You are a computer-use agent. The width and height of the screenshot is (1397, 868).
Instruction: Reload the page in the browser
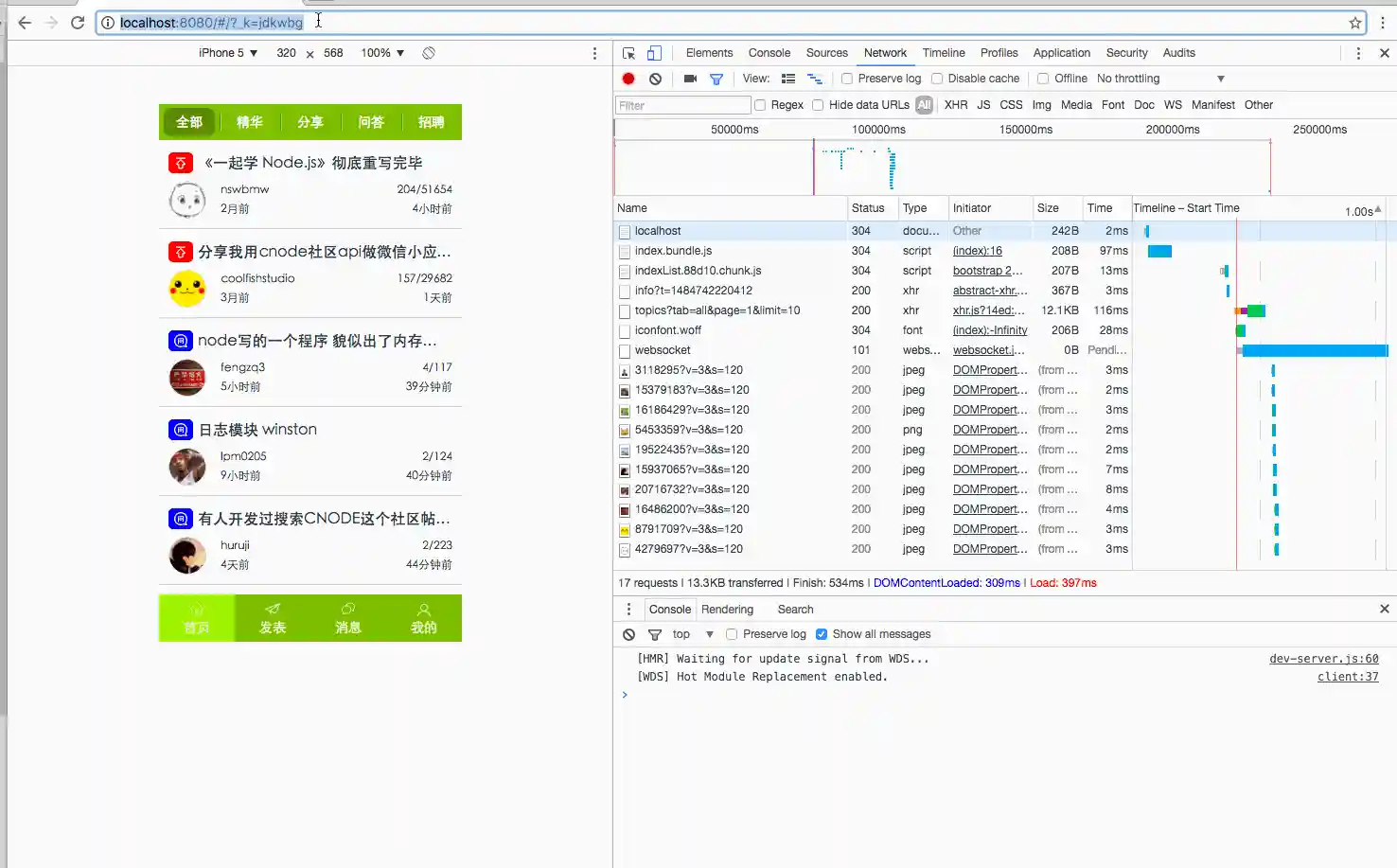[x=78, y=23]
